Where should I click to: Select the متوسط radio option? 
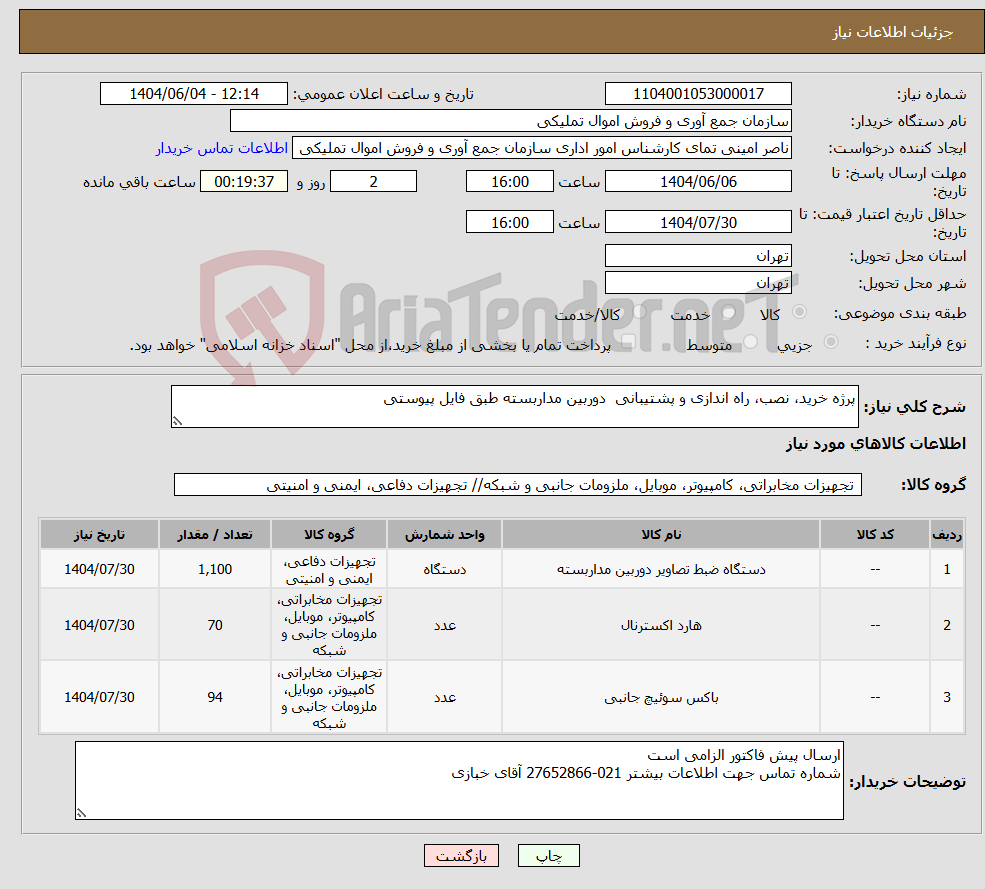750,340
